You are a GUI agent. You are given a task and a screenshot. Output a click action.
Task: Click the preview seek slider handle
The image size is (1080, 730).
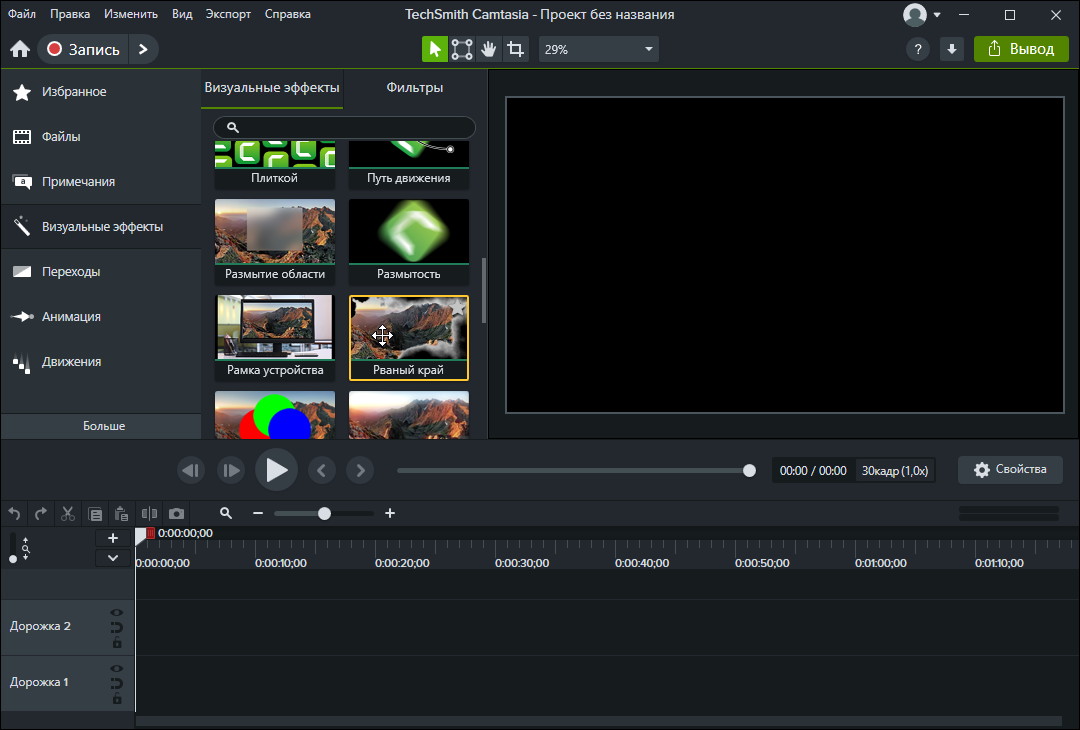[x=749, y=470]
